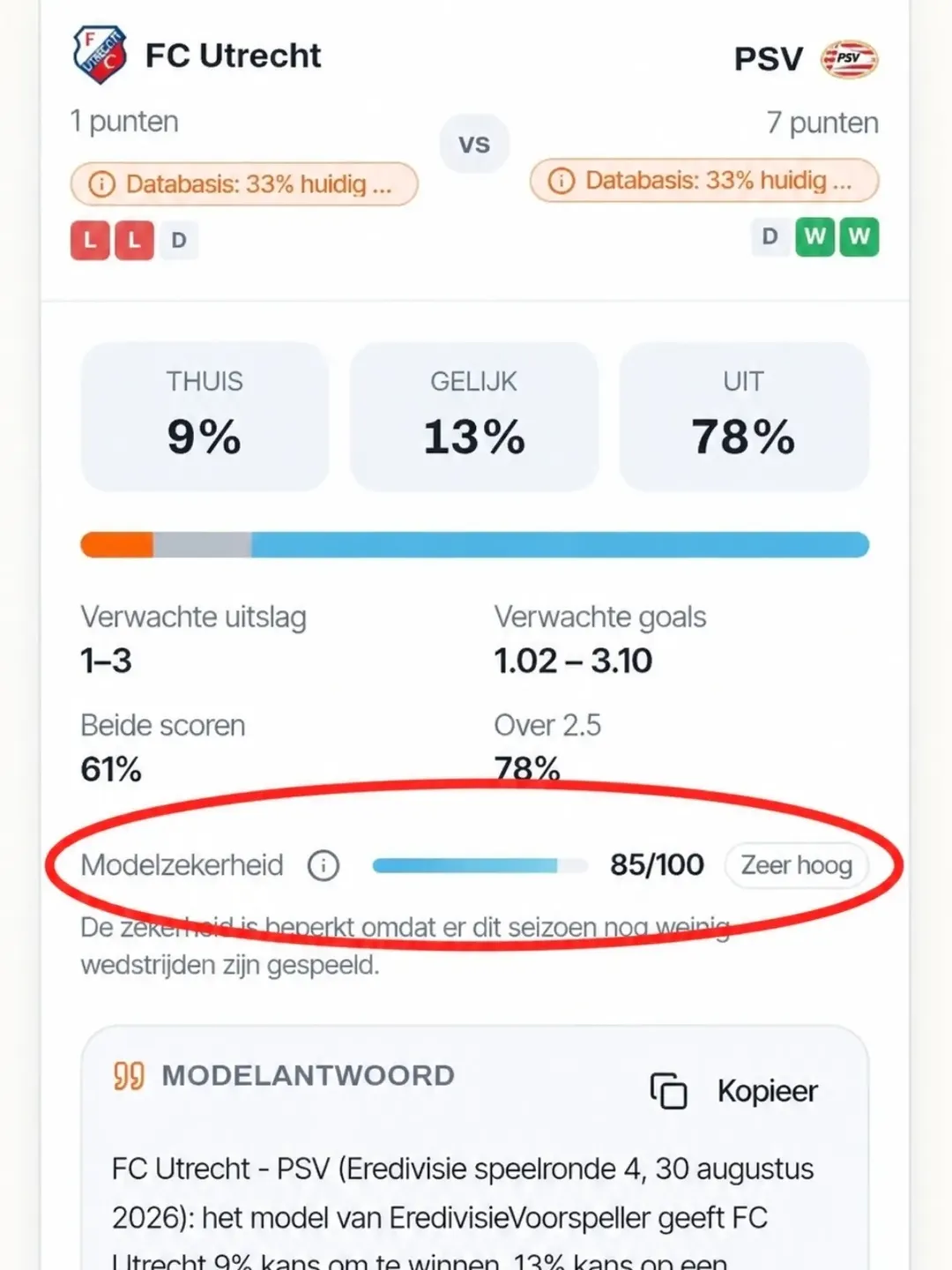Viewport: 952px width, 1270px height.
Task: Click FC Utrecht's grey D form badge
Action: 179,240
